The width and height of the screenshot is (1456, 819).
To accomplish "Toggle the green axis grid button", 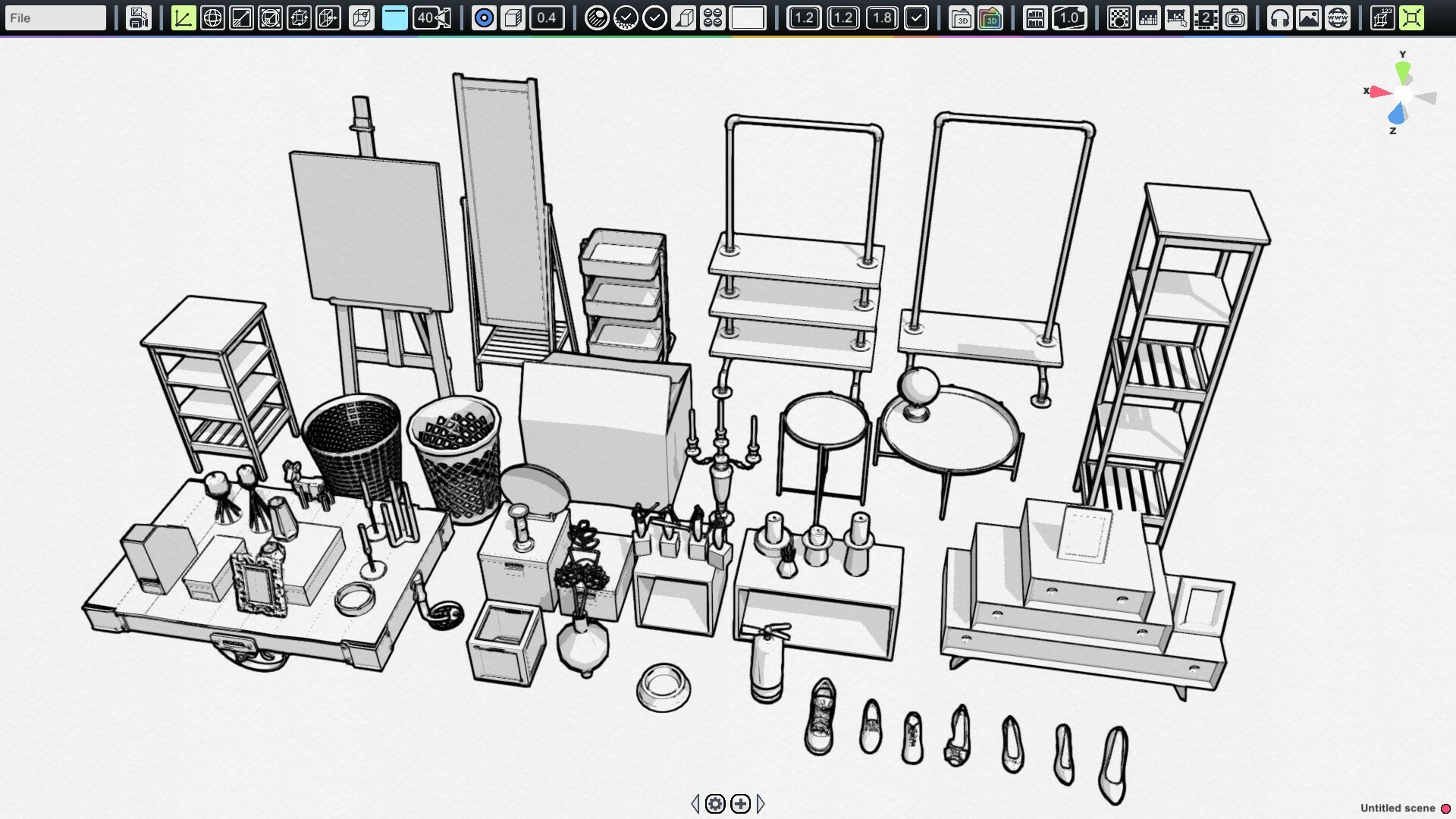I will (184, 17).
